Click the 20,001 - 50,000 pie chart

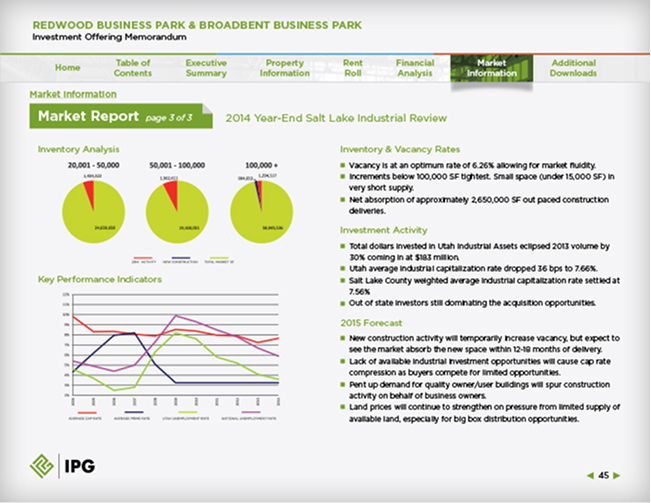93,212
